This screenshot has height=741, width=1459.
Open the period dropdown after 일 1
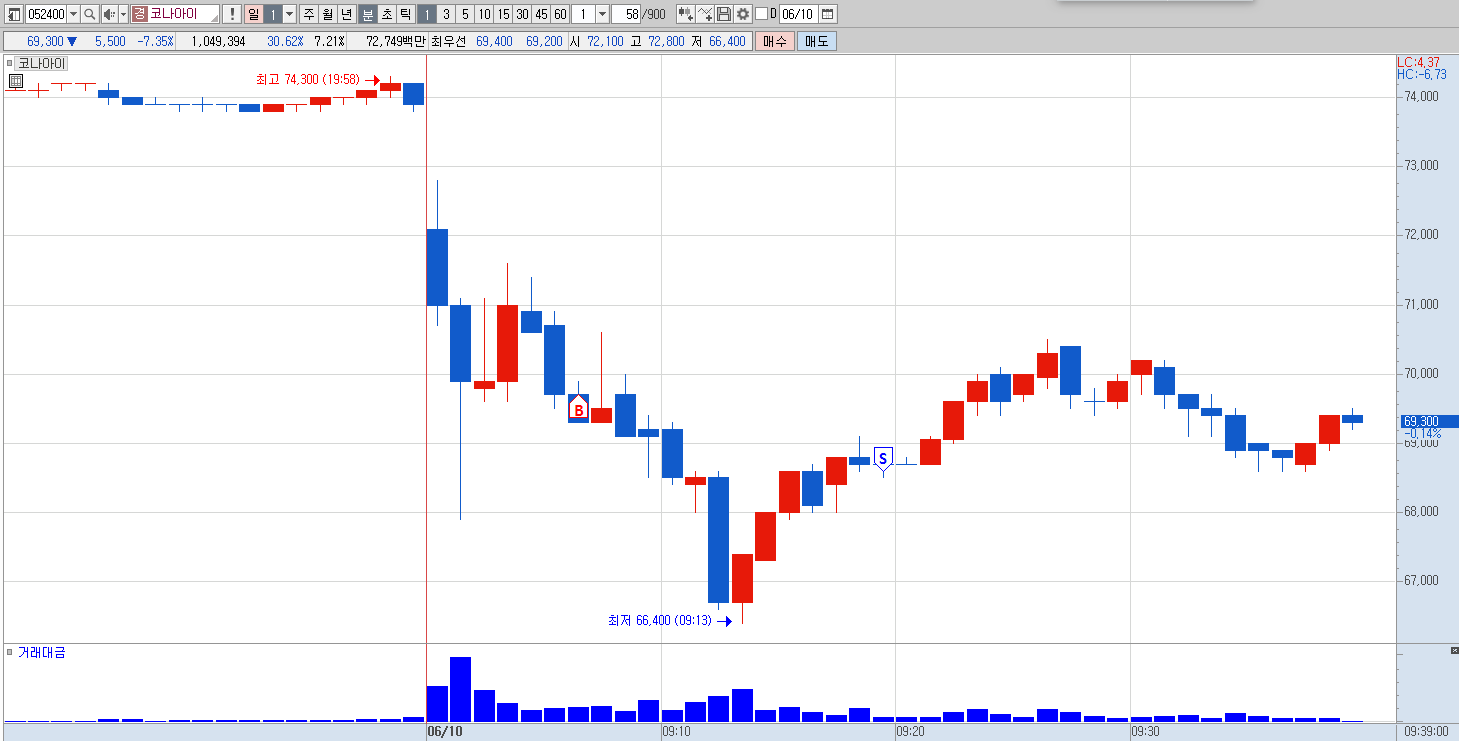click(x=290, y=14)
